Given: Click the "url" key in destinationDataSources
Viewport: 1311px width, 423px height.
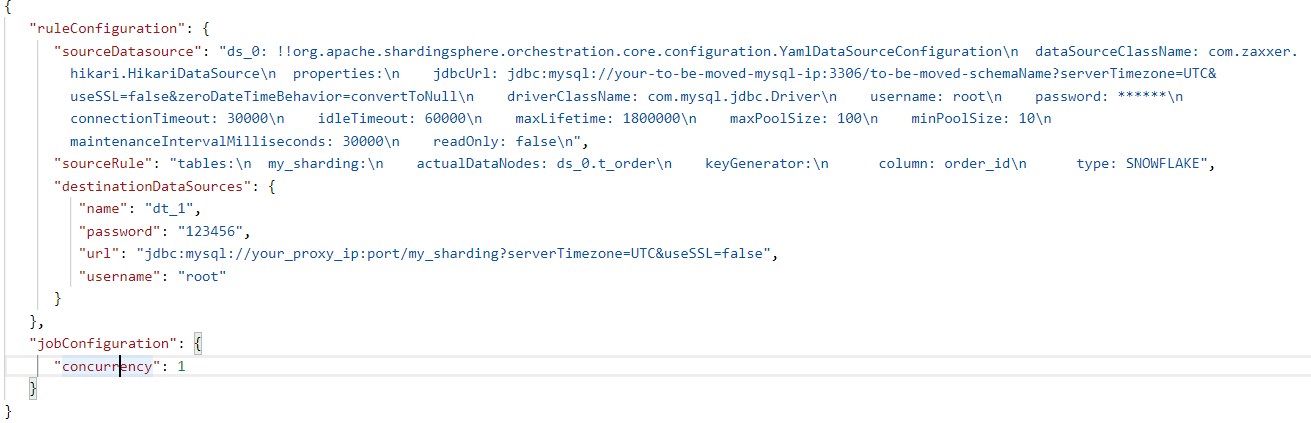Looking at the screenshot, I should [x=100, y=253].
